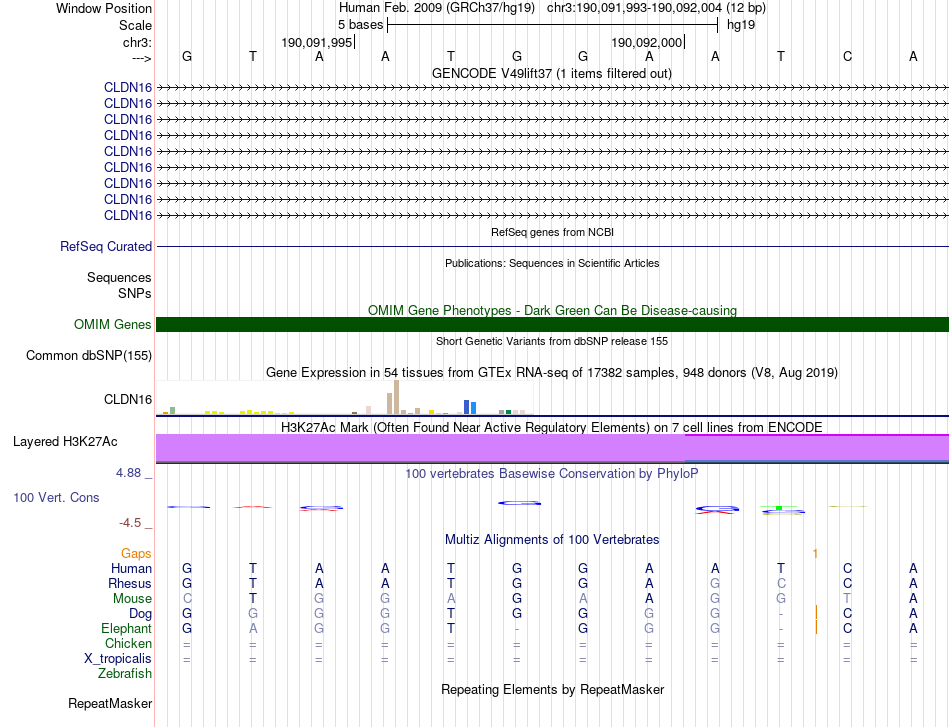This screenshot has width=950, height=727.
Task: Click the Sequences subtrack label
Action: tap(119, 277)
